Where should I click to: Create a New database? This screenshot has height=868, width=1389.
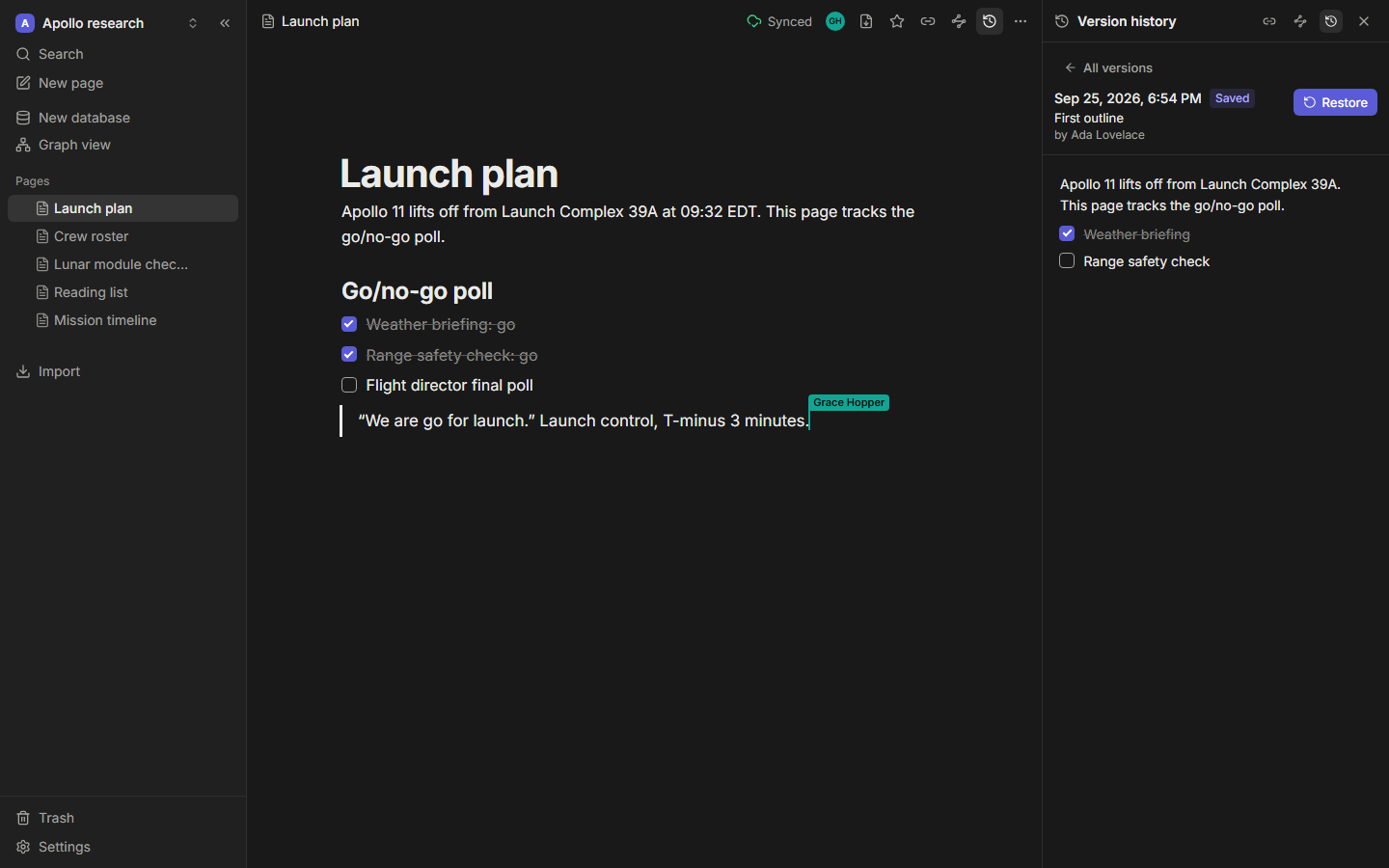click(123, 118)
